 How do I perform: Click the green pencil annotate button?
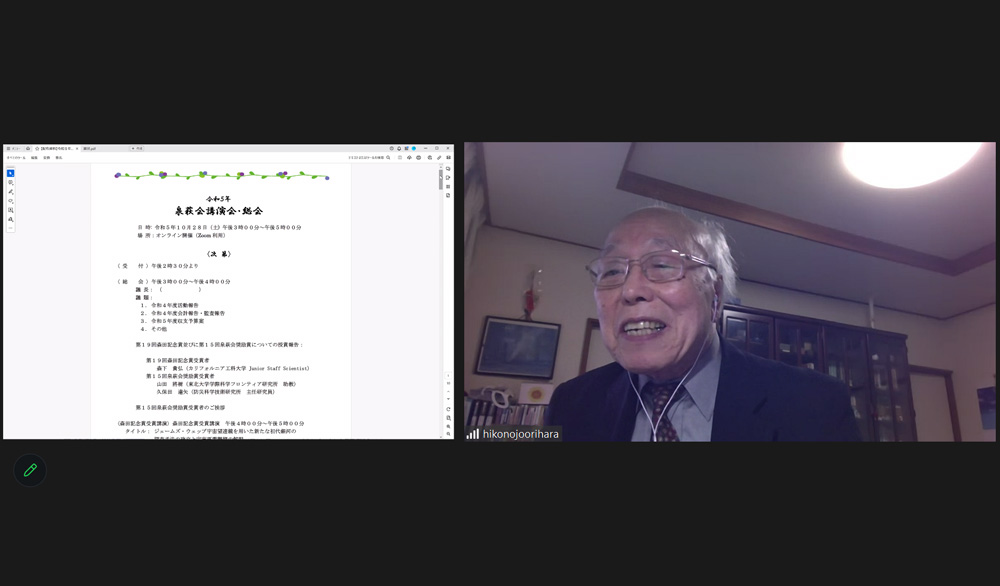(30, 471)
